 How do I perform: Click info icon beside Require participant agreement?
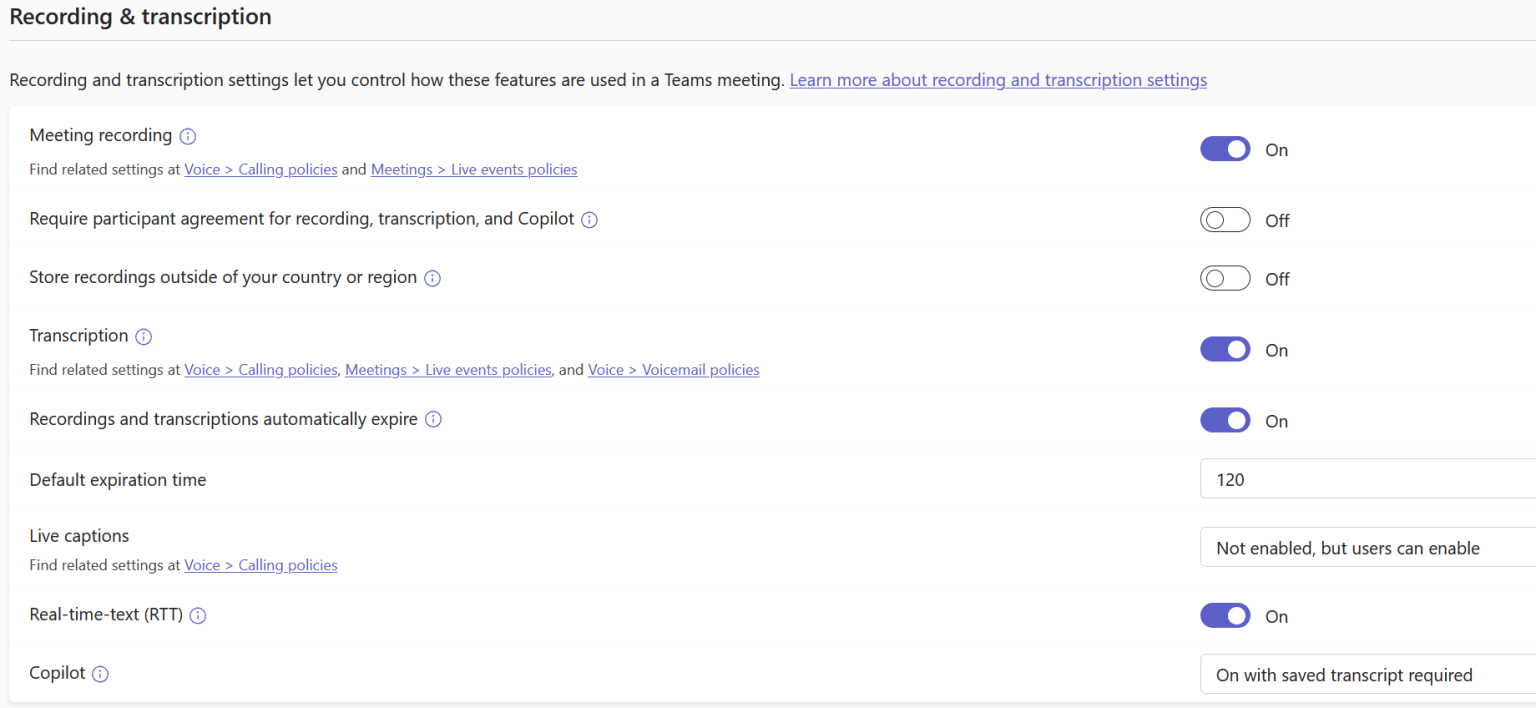click(x=589, y=219)
